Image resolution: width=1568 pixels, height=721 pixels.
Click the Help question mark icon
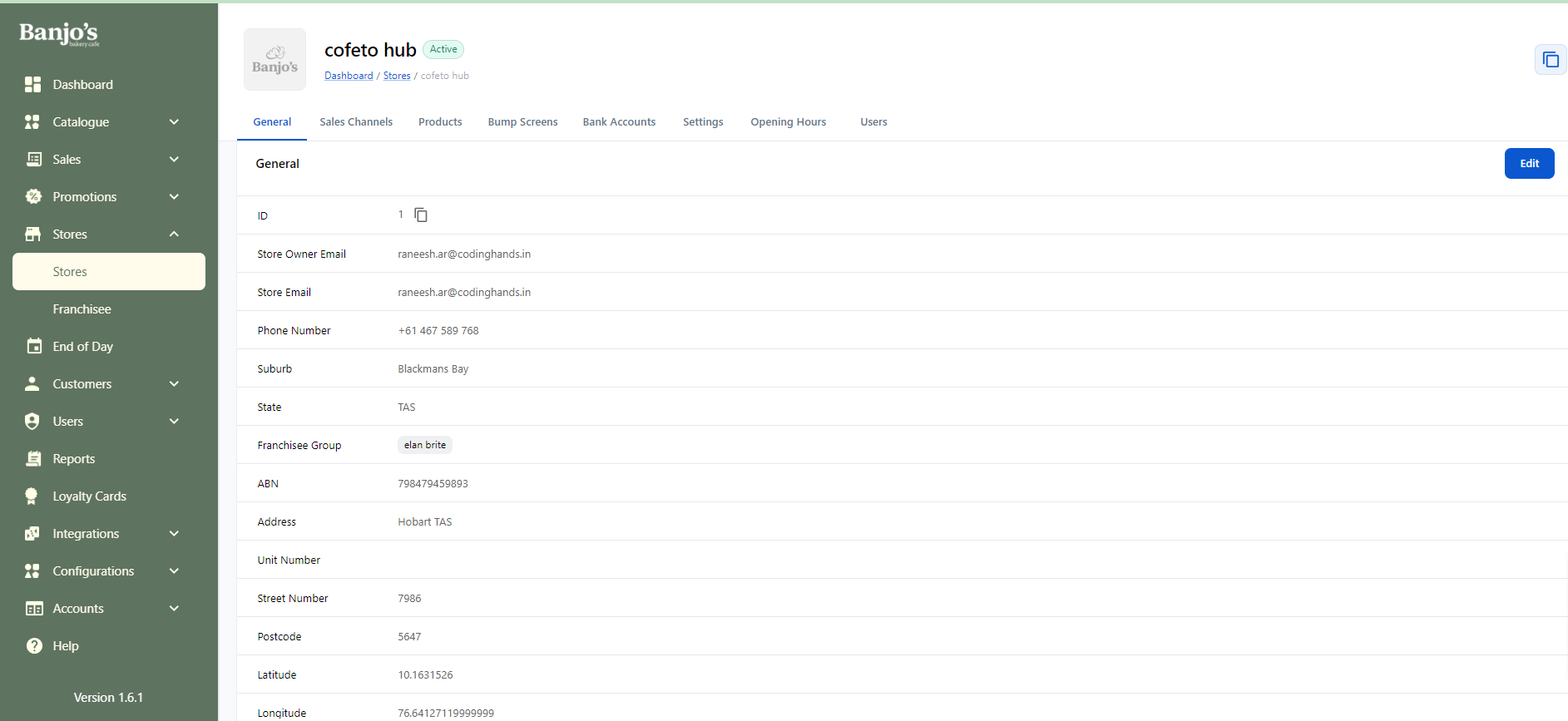pyautogui.click(x=34, y=646)
